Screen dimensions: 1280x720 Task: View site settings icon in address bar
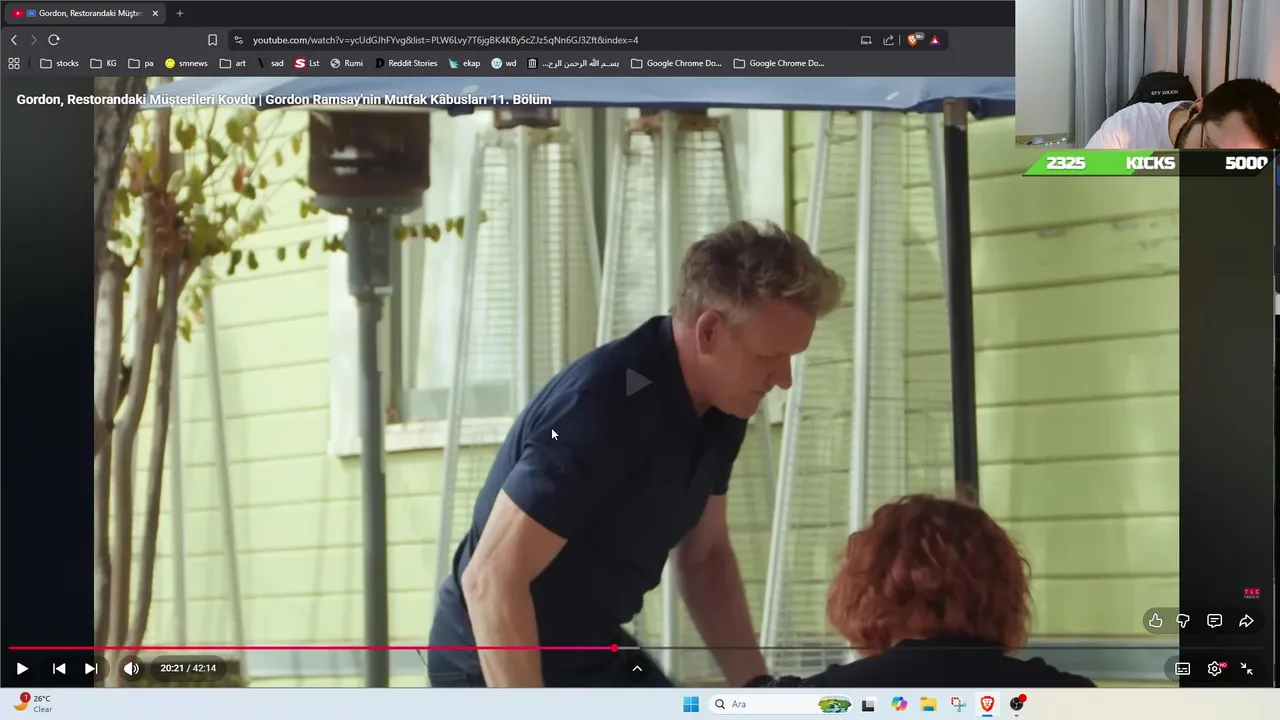[x=238, y=40]
